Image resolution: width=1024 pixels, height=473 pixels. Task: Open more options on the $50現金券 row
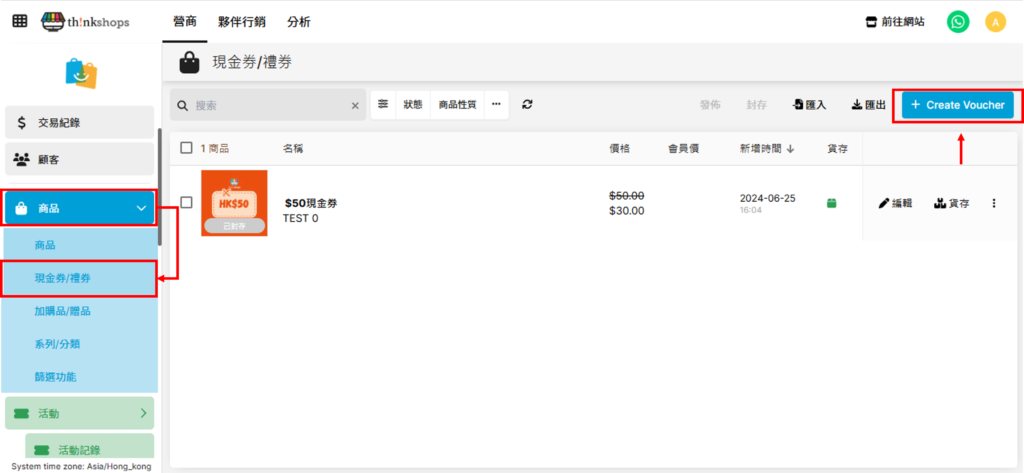993,203
